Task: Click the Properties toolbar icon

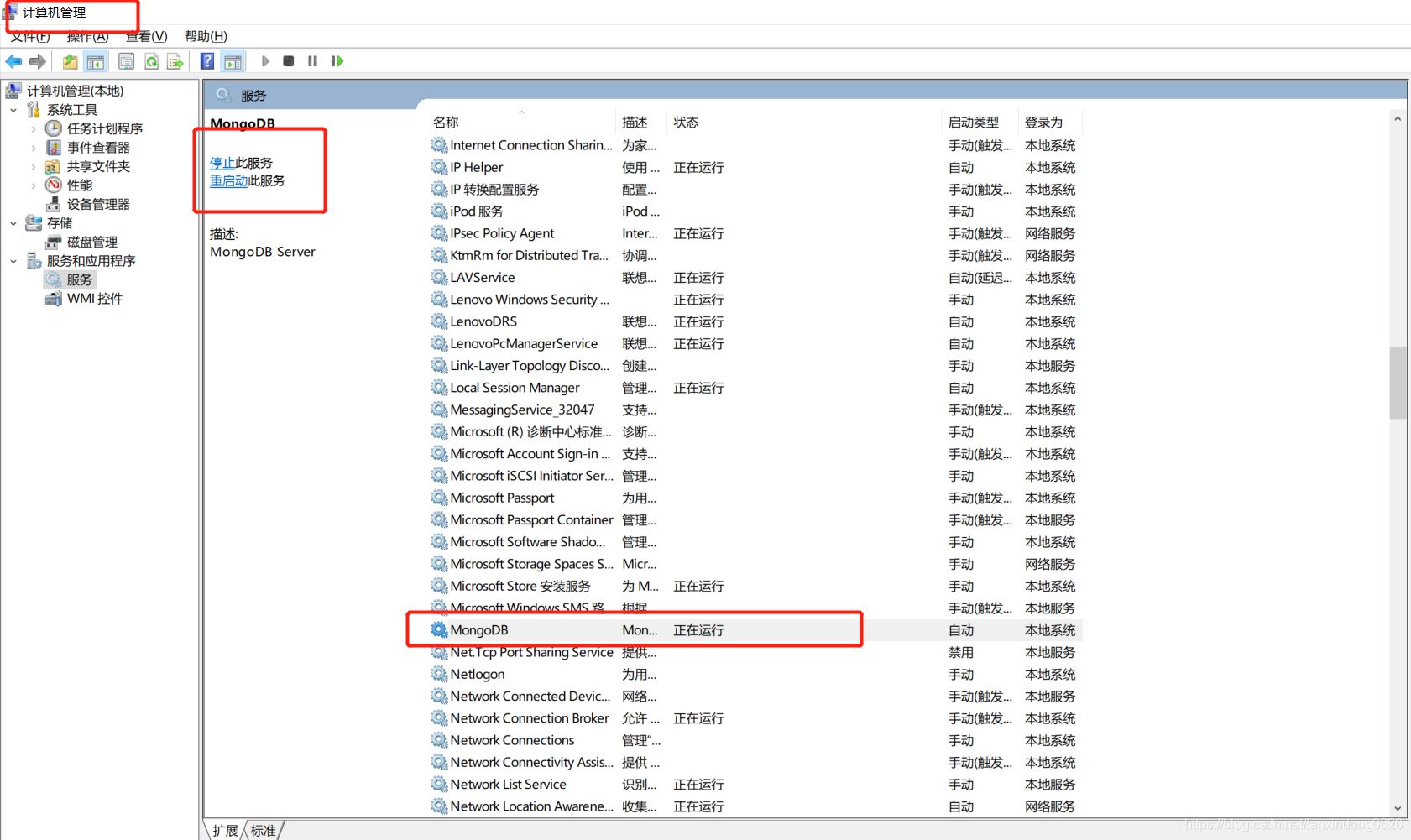Action: click(126, 61)
